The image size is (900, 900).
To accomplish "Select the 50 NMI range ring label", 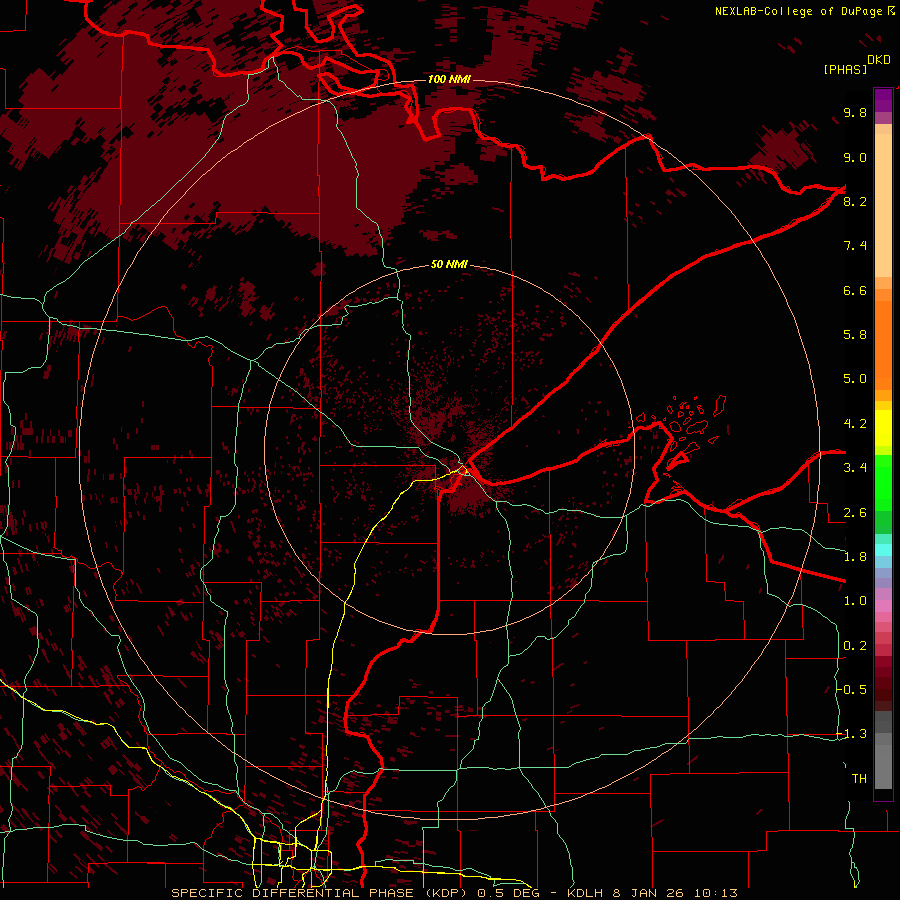I will click(449, 265).
